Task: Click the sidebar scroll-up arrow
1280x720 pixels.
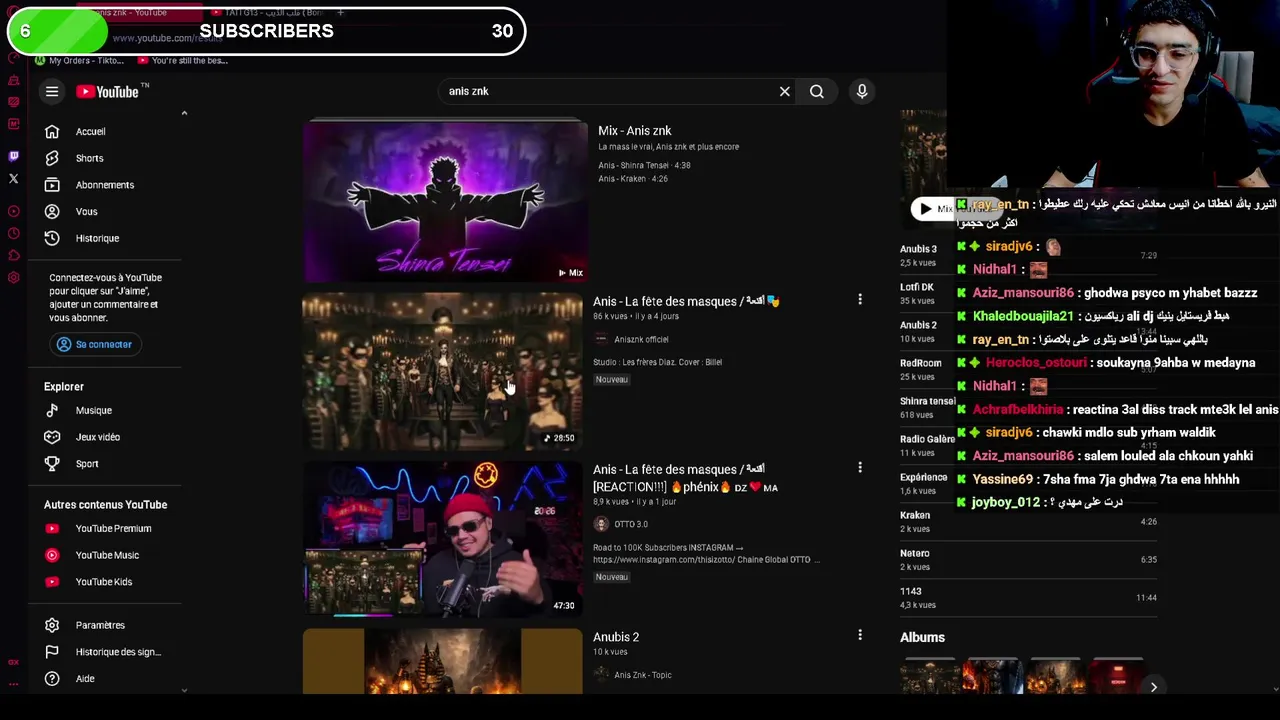Action: coord(184,114)
